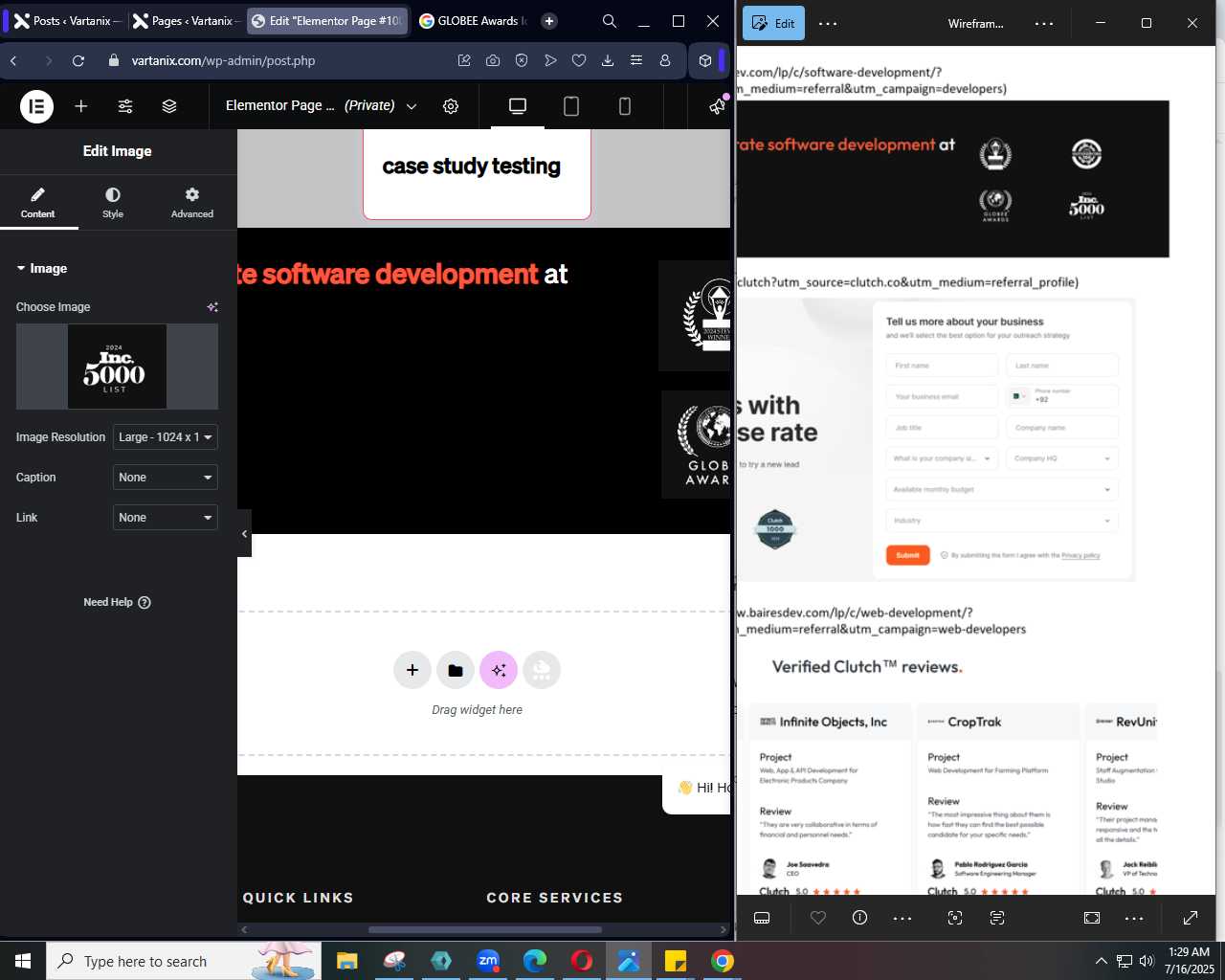Open Zoom from the taskbar
Viewport: 1225px width, 980px height.
pos(488,961)
